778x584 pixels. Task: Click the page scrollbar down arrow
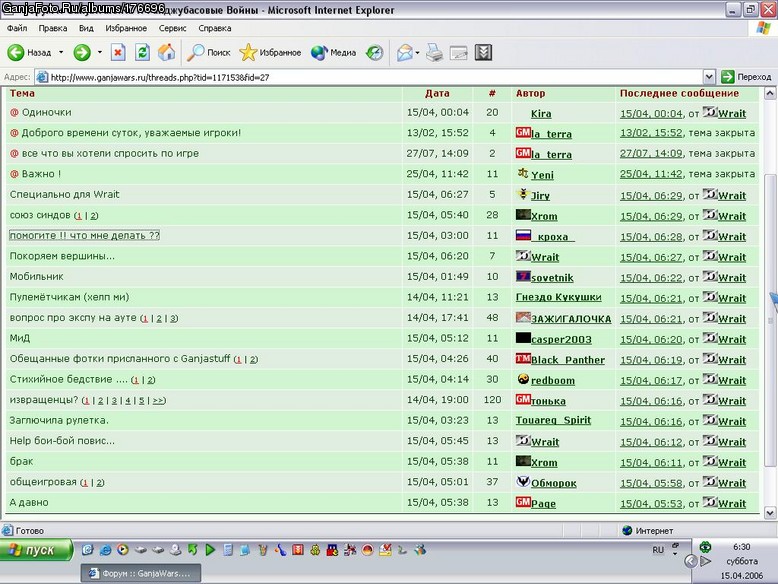[x=770, y=513]
